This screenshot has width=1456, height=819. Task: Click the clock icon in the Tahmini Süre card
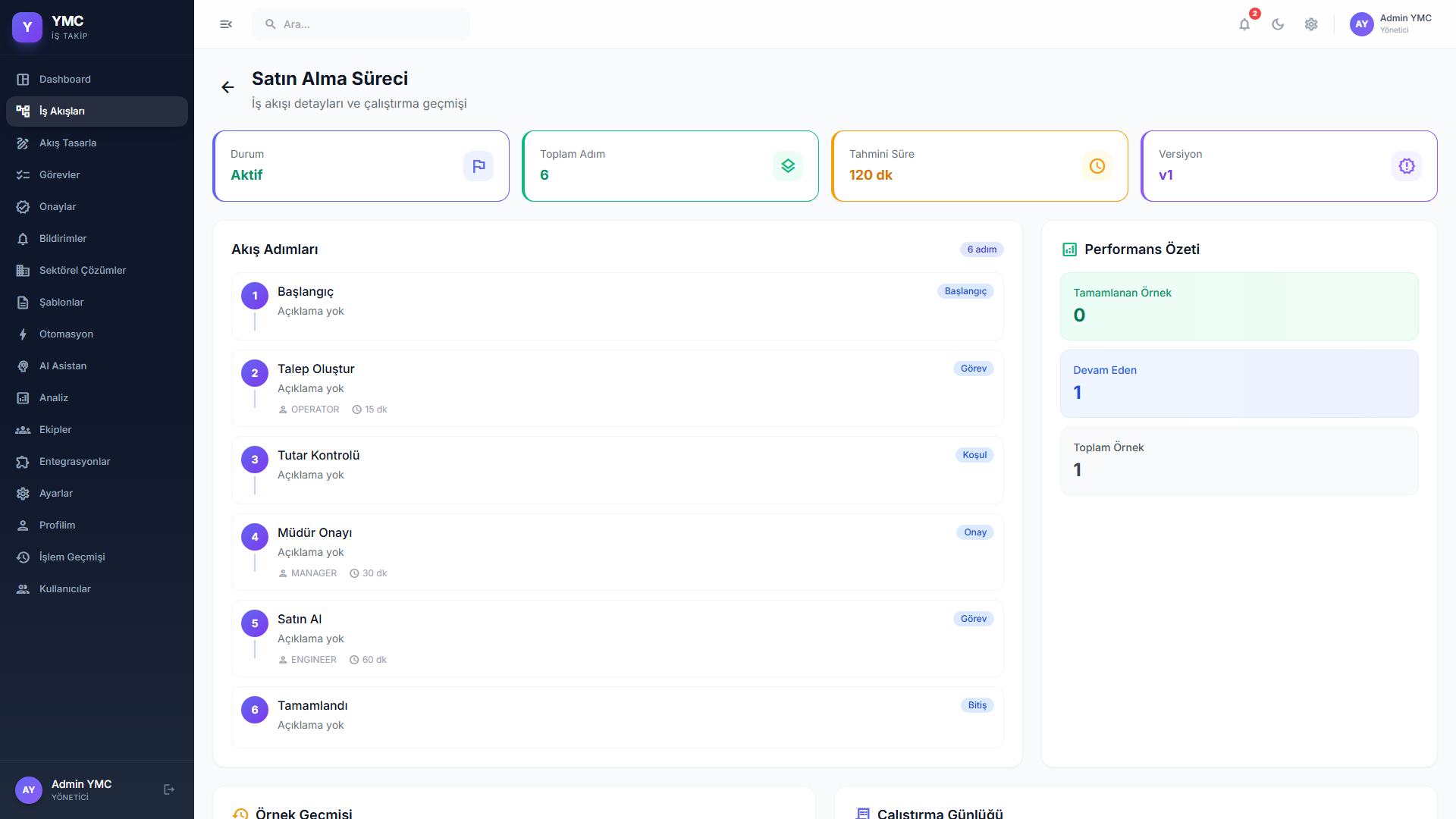point(1097,166)
